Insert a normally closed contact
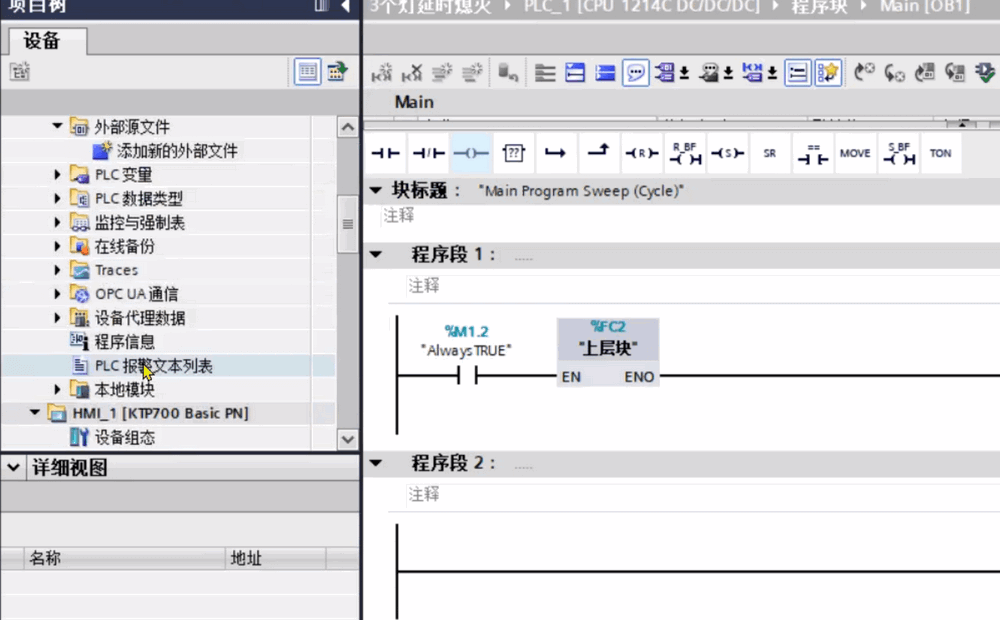Image resolution: width=1000 pixels, height=620 pixels. [429, 154]
